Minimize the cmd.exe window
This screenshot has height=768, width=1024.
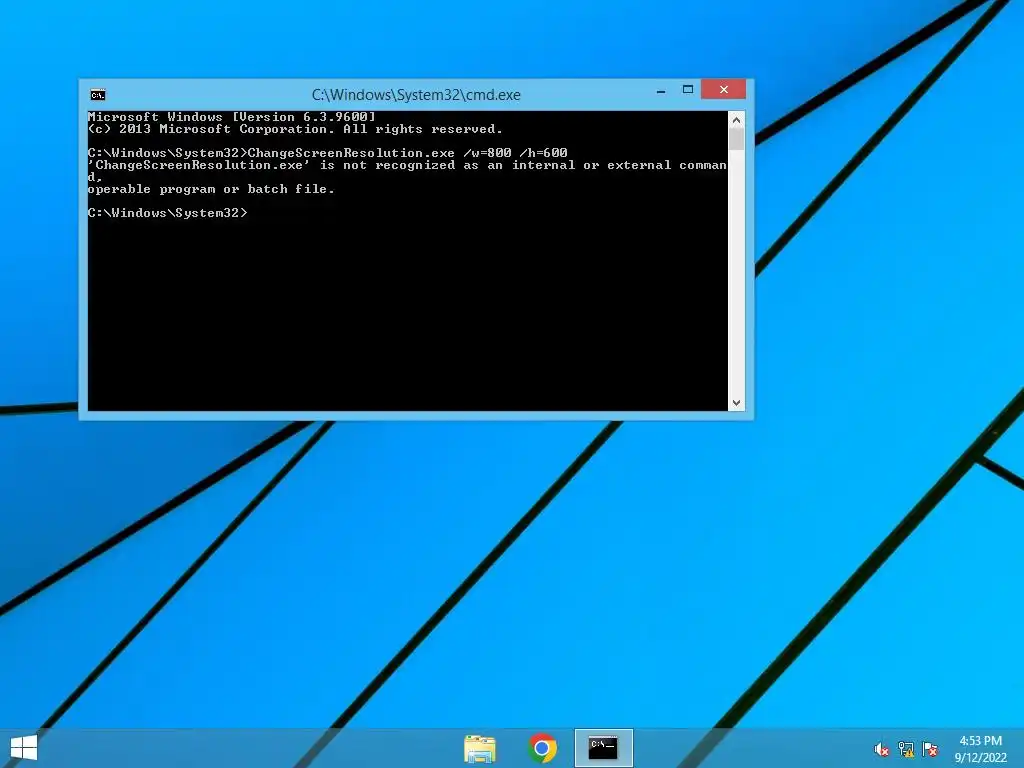click(661, 90)
